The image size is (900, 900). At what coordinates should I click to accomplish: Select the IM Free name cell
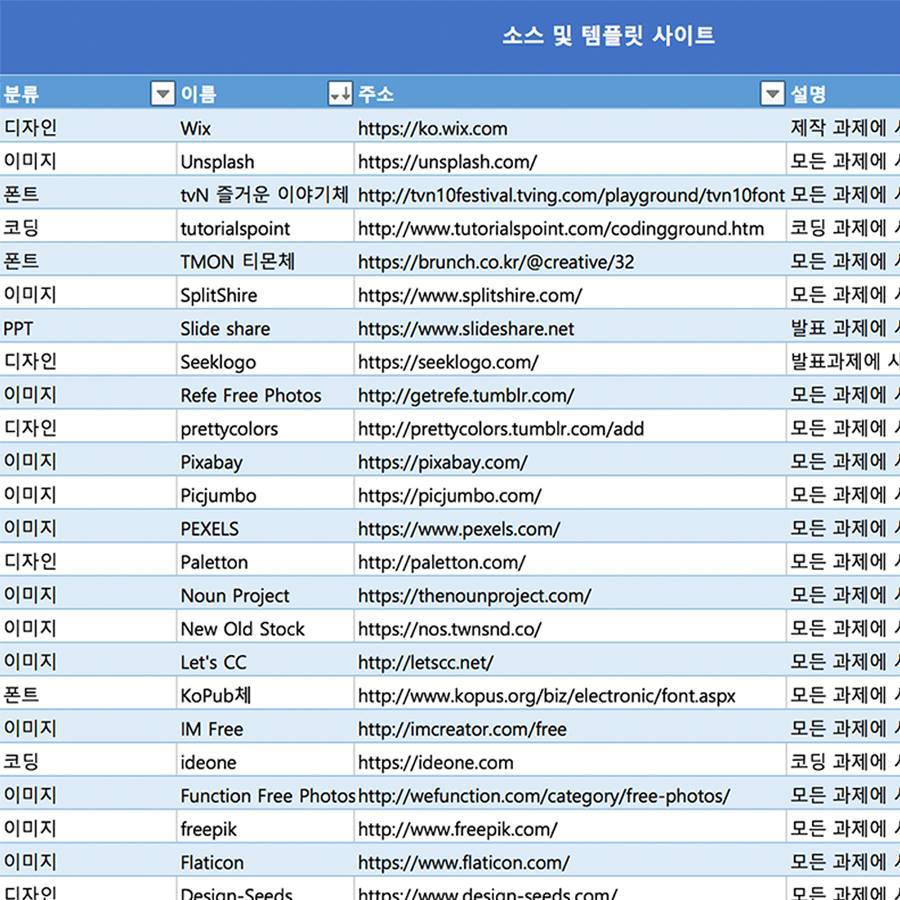point(265,728)
